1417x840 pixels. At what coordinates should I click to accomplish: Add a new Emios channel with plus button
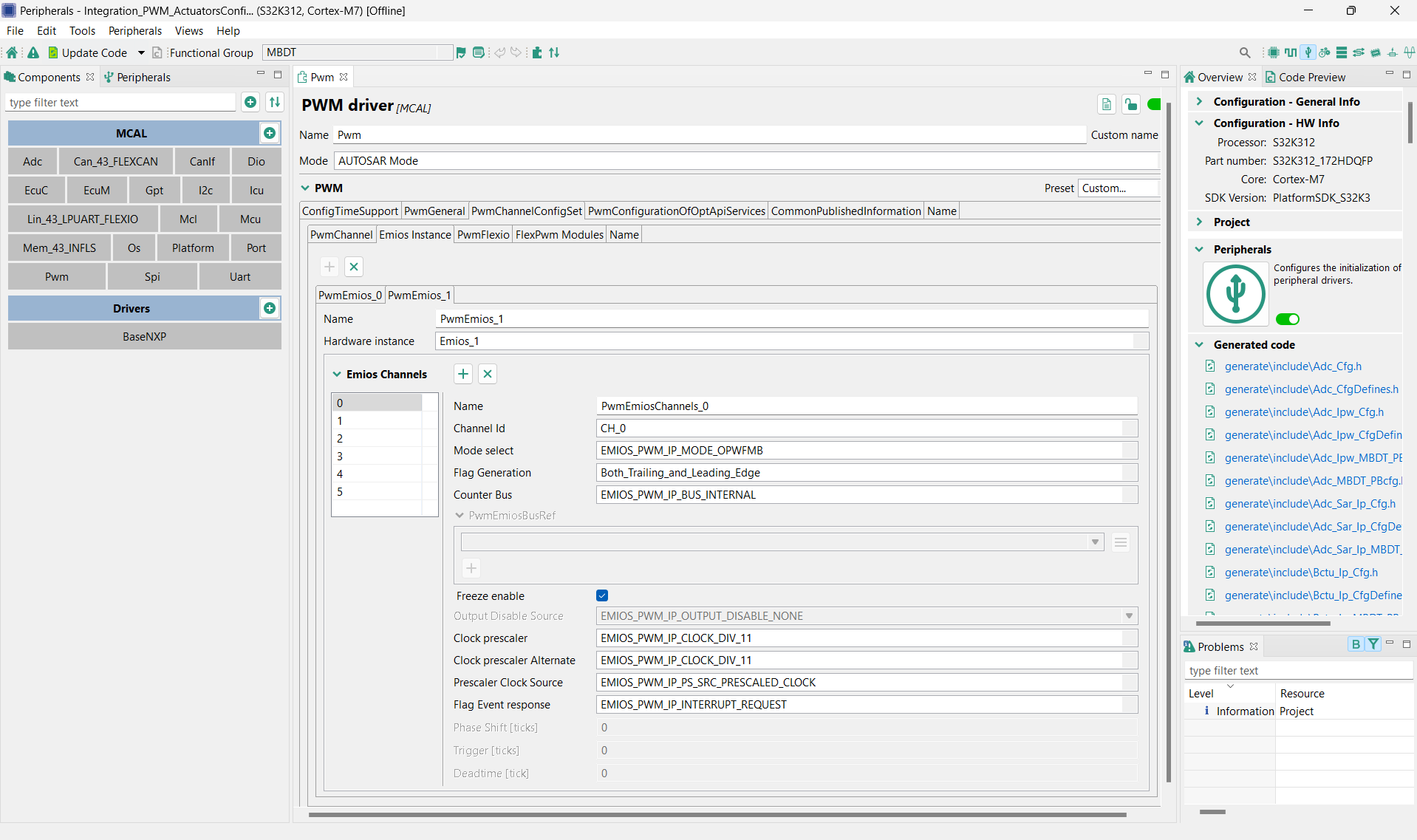(x=462, y=374)
